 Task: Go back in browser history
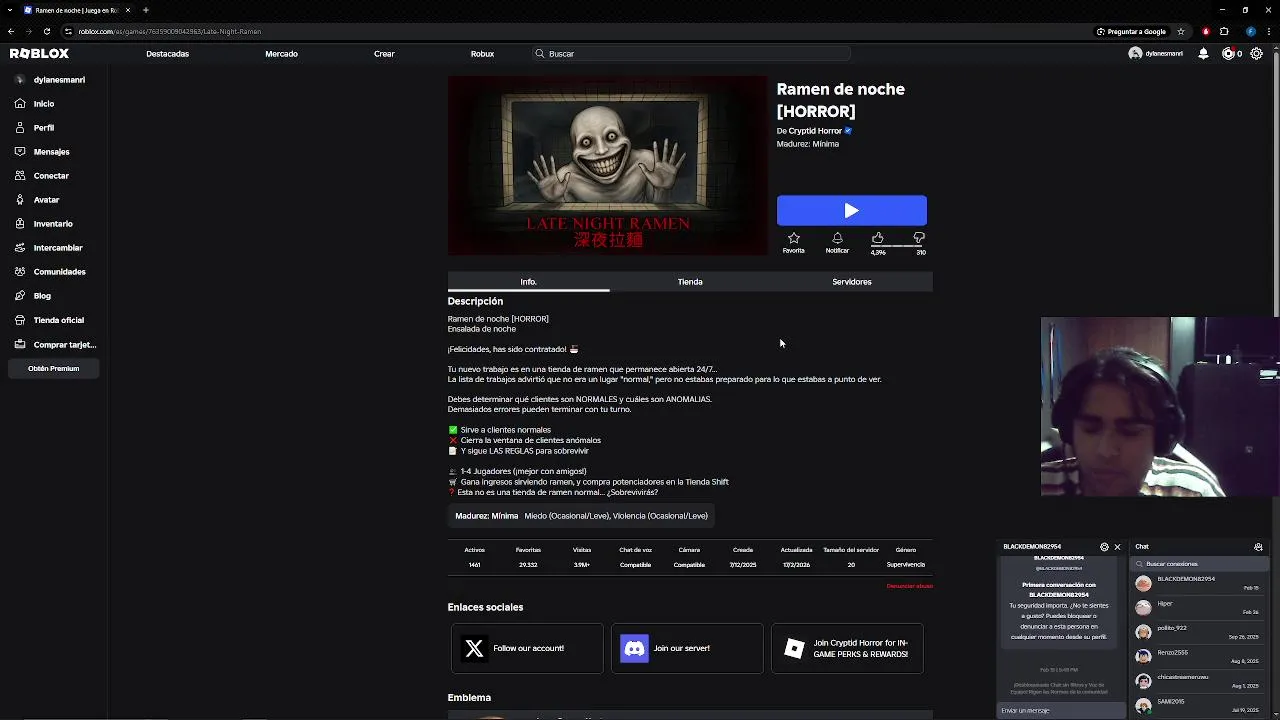click(x=11, y=31)
